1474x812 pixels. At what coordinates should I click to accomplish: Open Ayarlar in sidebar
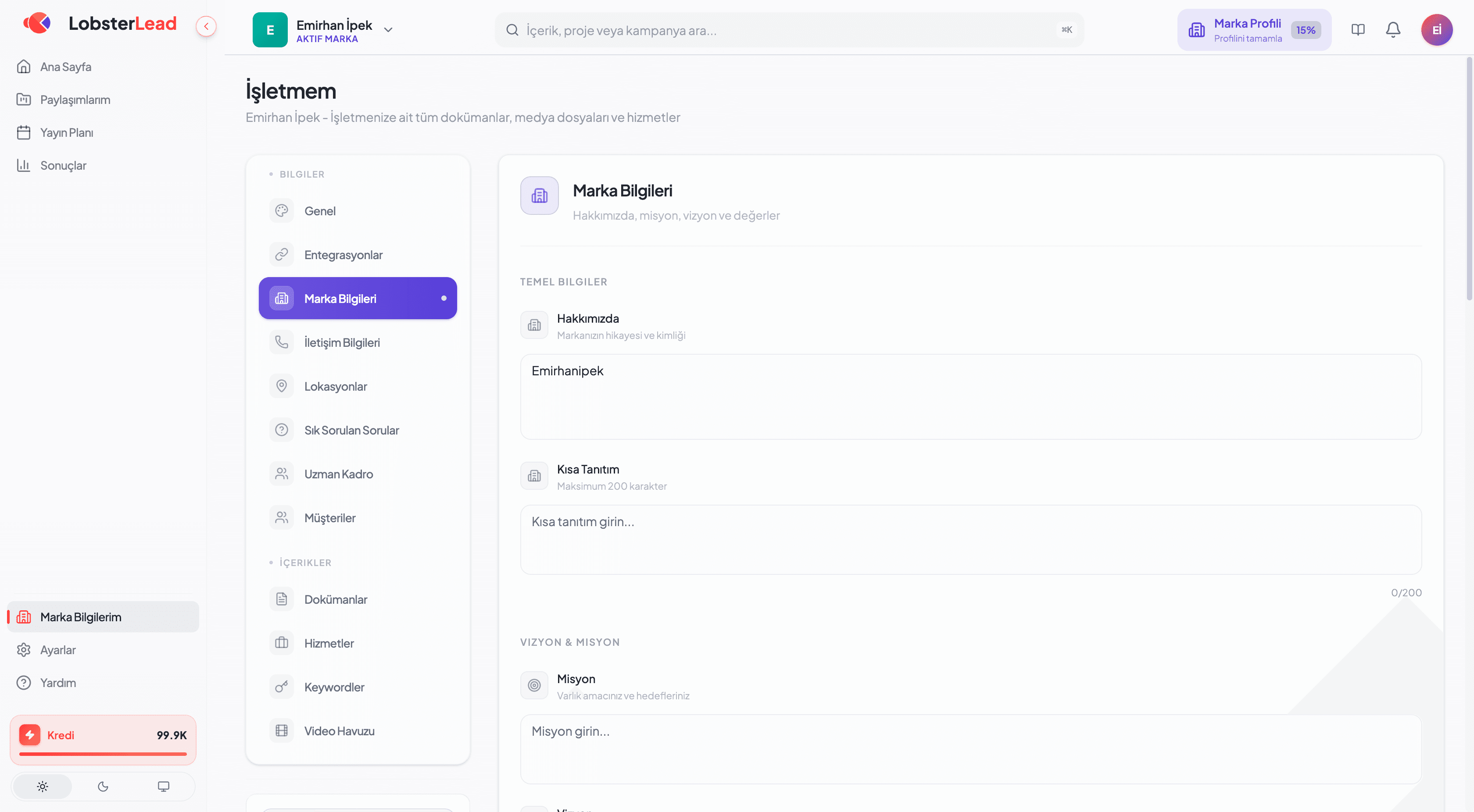(x=103, y=650)
